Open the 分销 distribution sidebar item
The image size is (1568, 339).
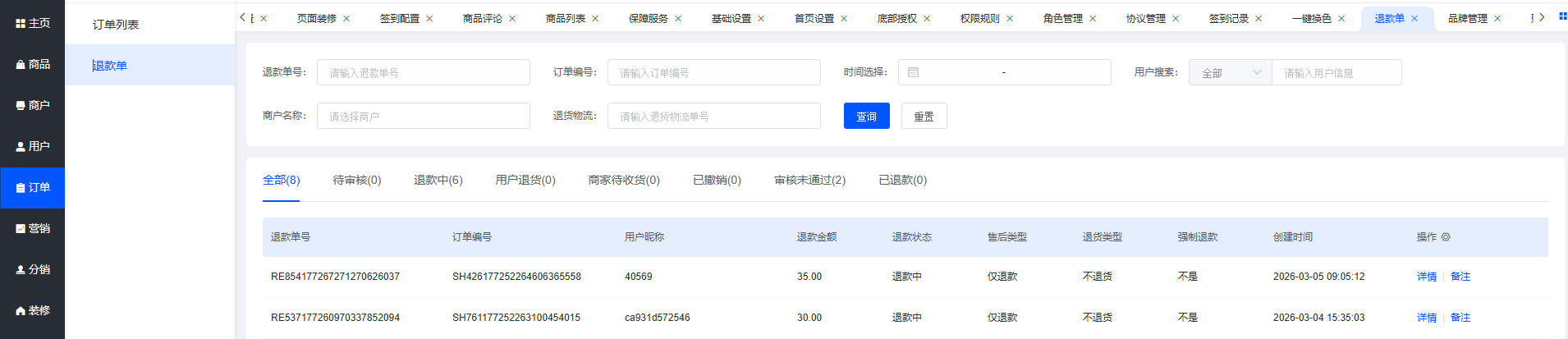(x=33, y=270)
